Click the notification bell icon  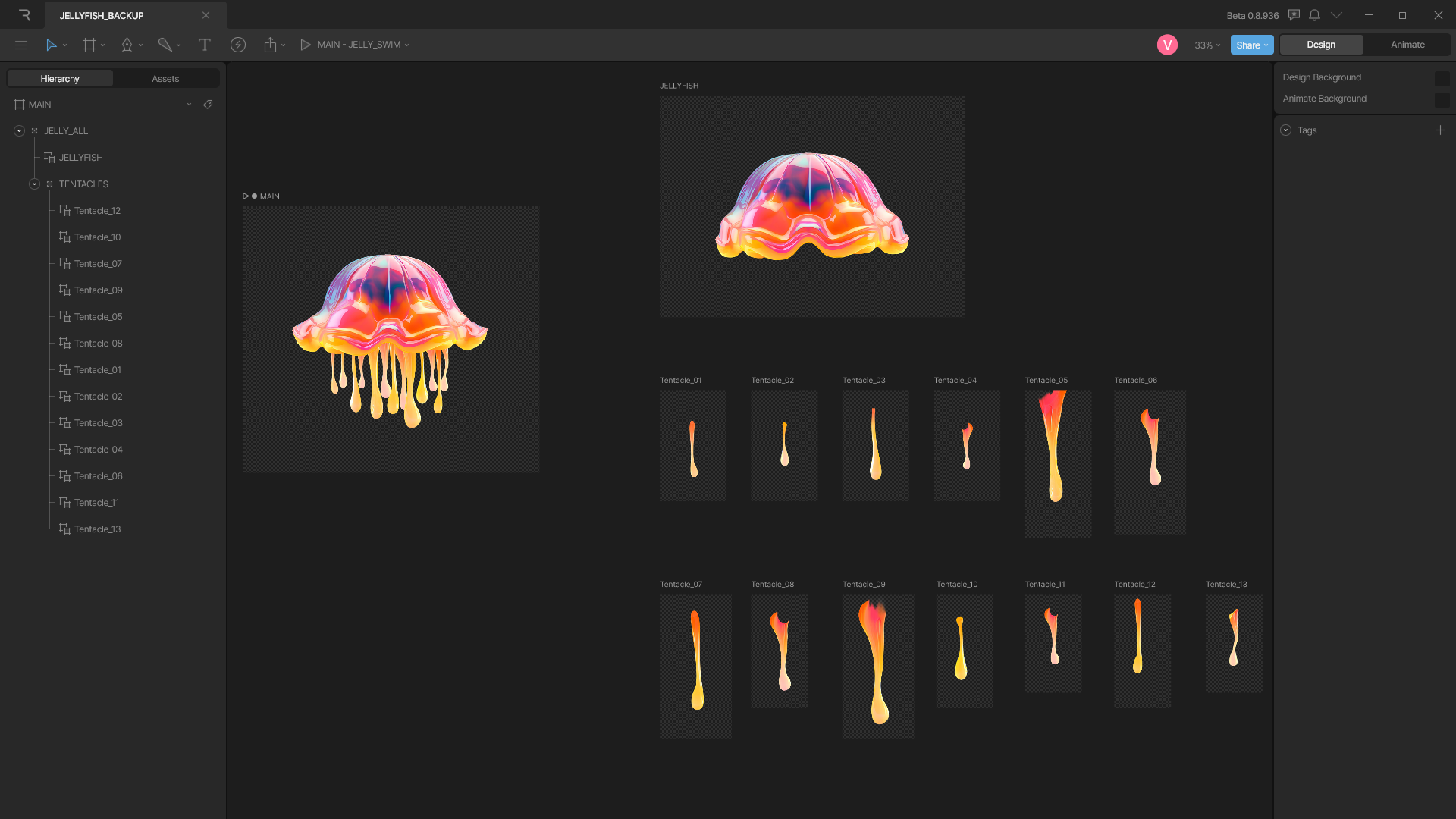pyautogui.click(x=1316, y=15)
